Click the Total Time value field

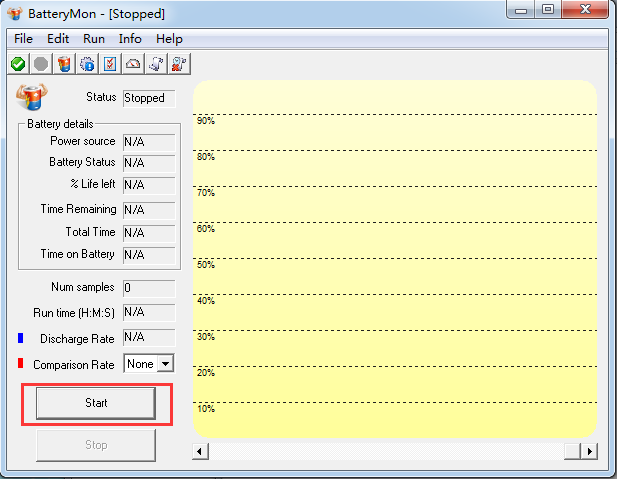[149, 233]
